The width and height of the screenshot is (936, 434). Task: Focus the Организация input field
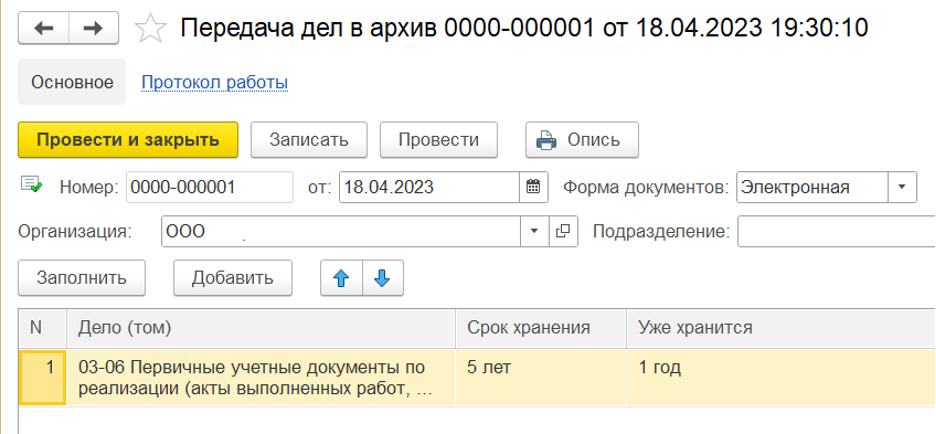(x=341, y=232)
